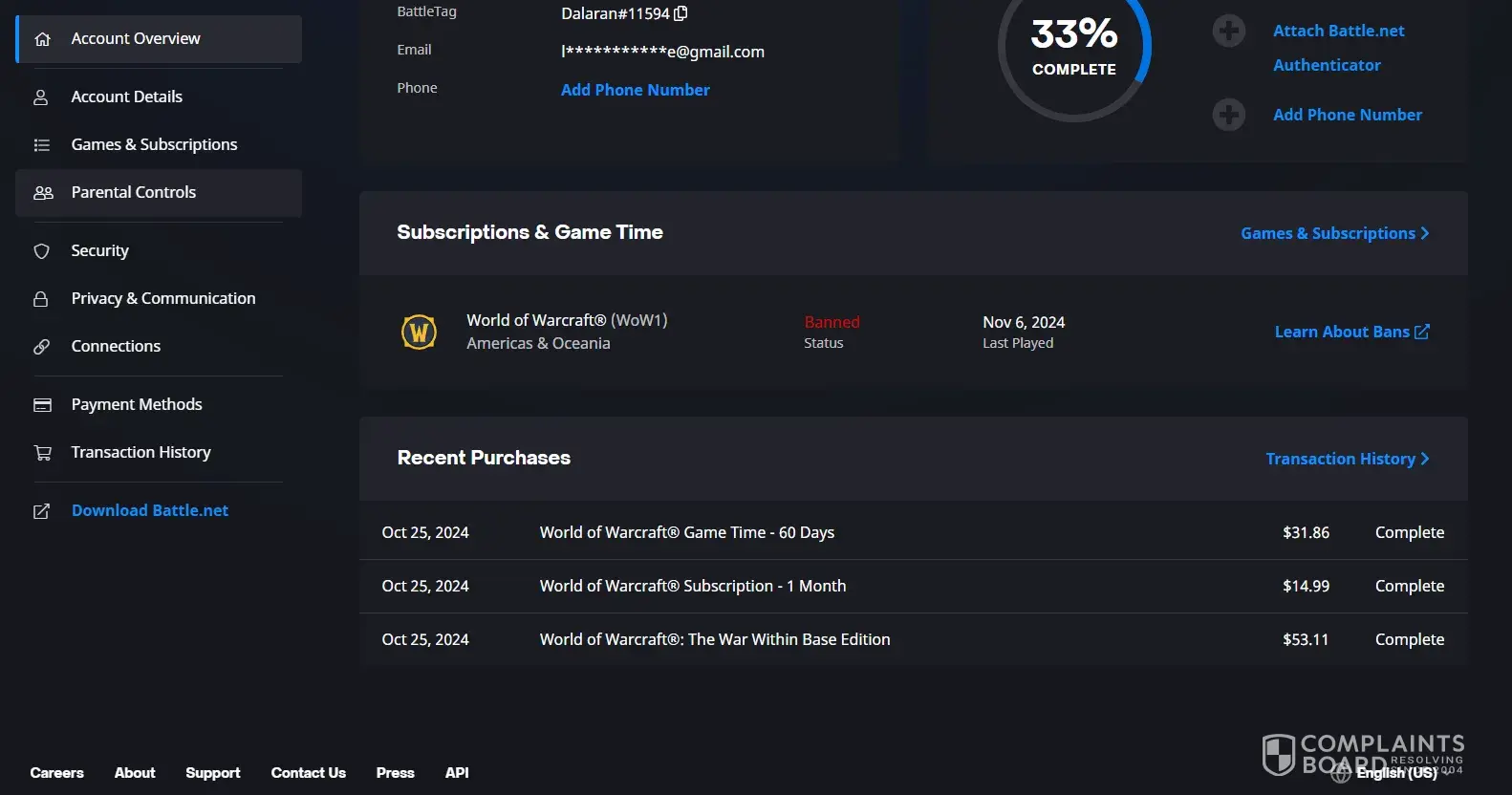Go to Connections in the sidebar

coord(116,346)
